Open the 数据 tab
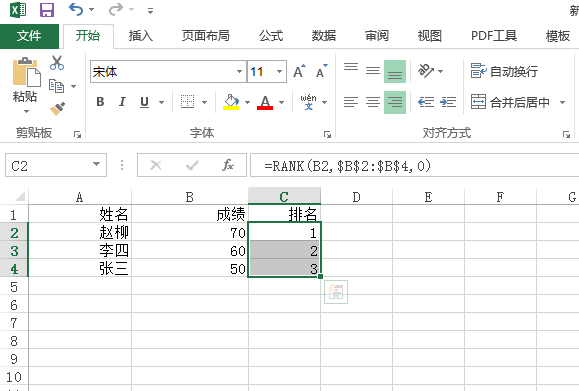This screenshot has width=579, height=391. [324, 36]
